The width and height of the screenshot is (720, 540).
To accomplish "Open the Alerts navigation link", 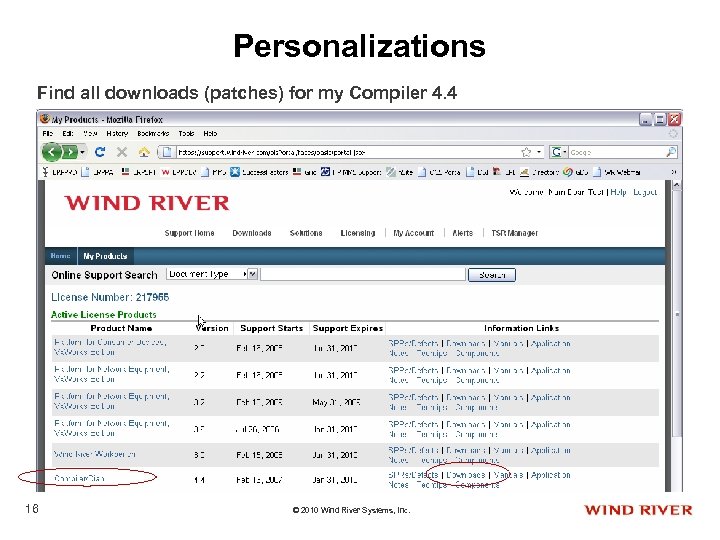I will (x=462, y=233).
